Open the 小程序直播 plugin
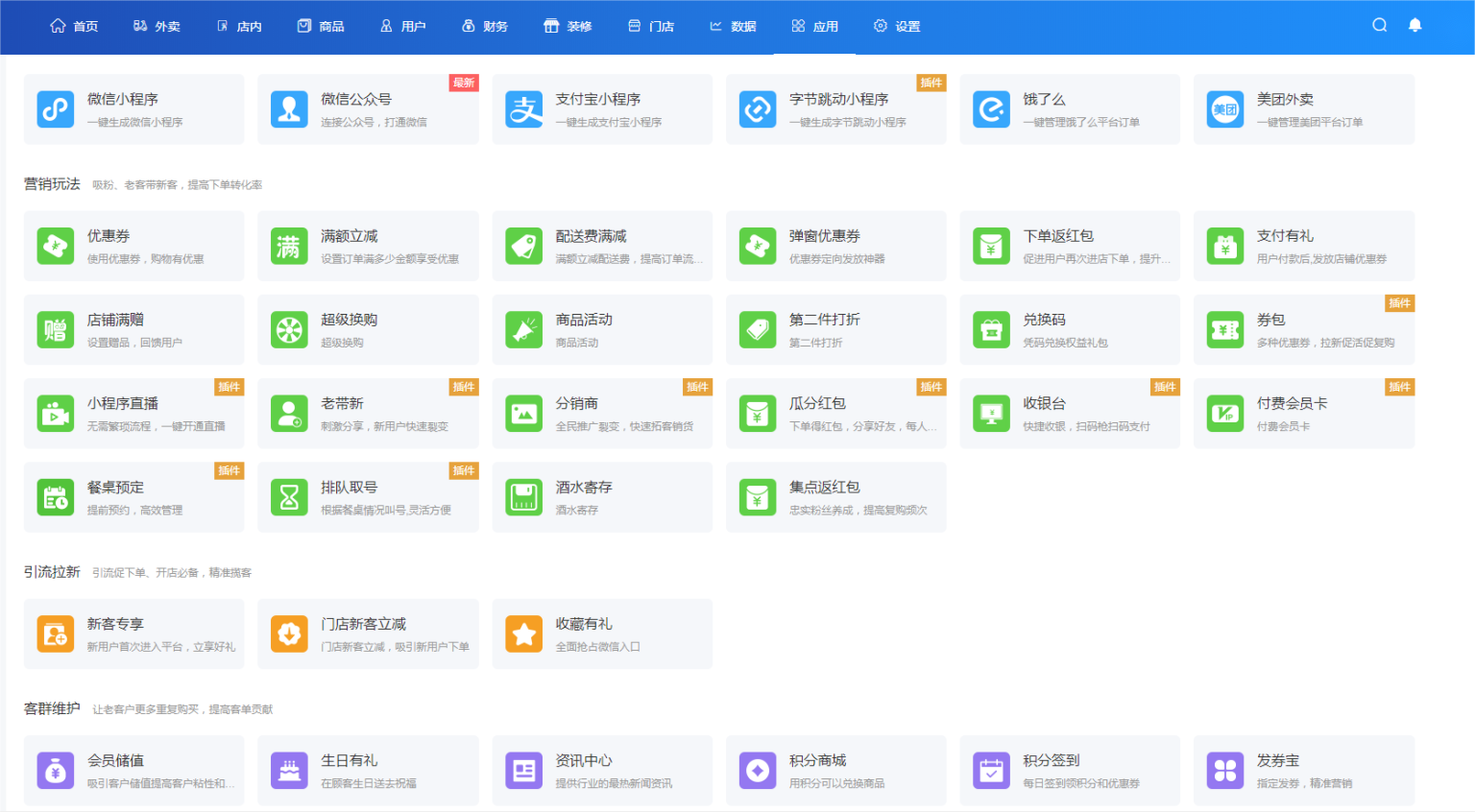1475x812 pixels. pyautogui.click(x=133, y=413)
